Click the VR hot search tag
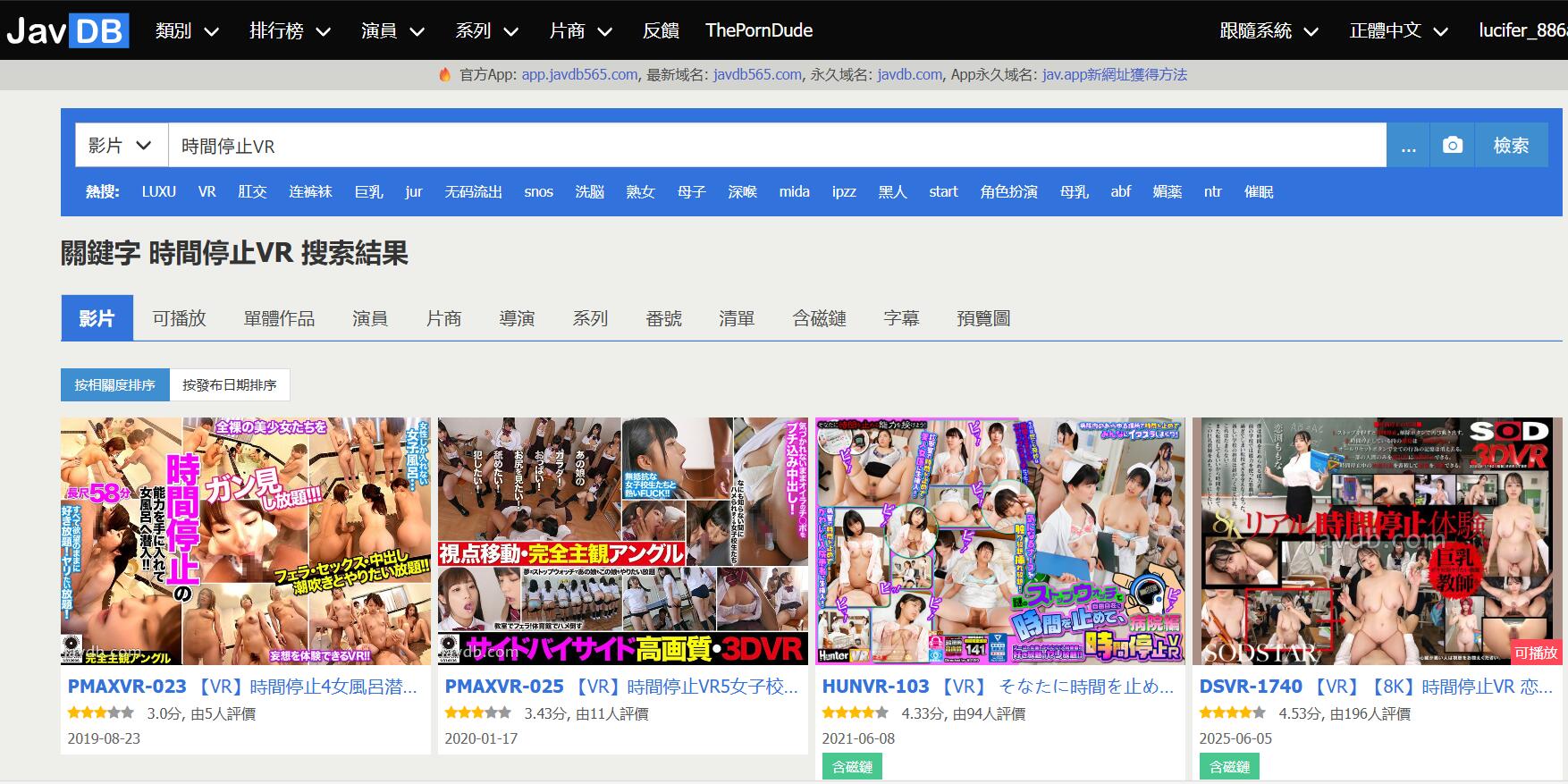Viewport: 1568px width, 784px height. tap(207, 191)
